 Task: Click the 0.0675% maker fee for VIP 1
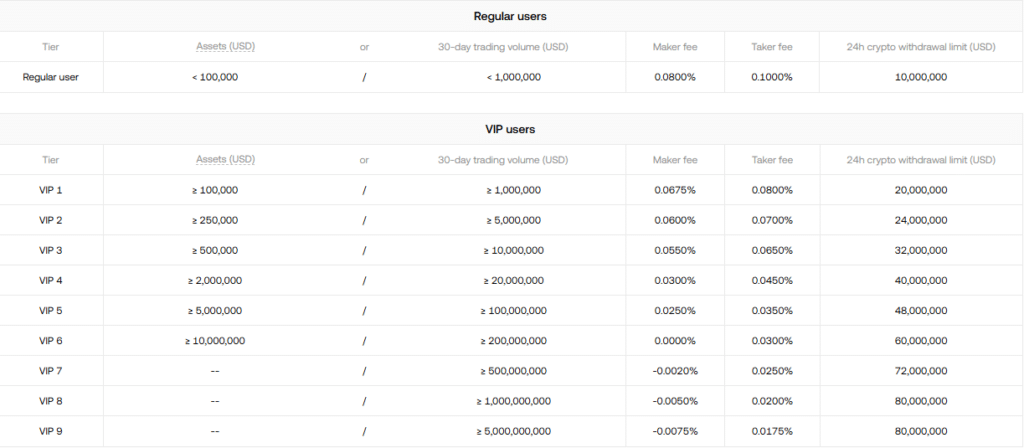(675, 190)
